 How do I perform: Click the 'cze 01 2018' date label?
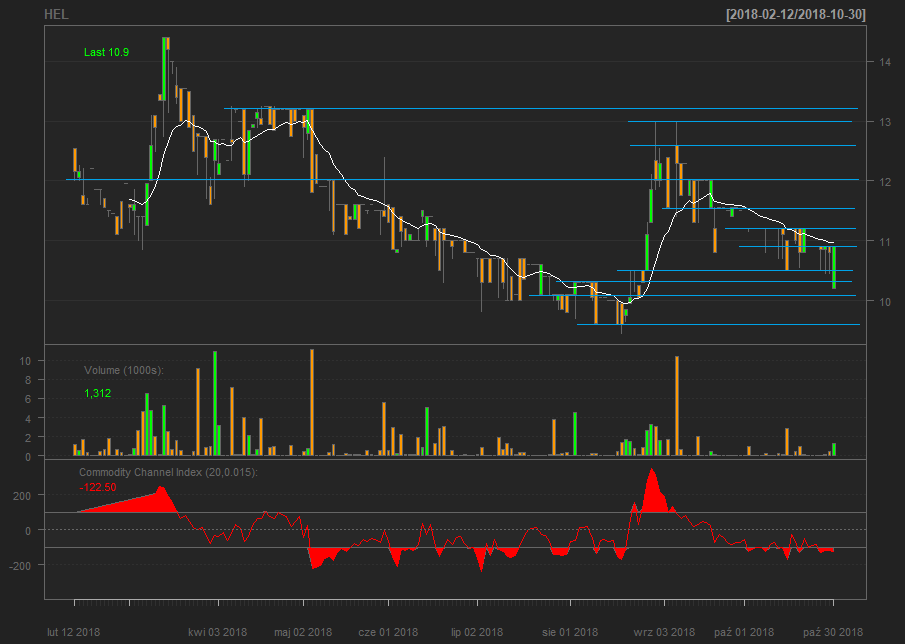click(388, 632)
